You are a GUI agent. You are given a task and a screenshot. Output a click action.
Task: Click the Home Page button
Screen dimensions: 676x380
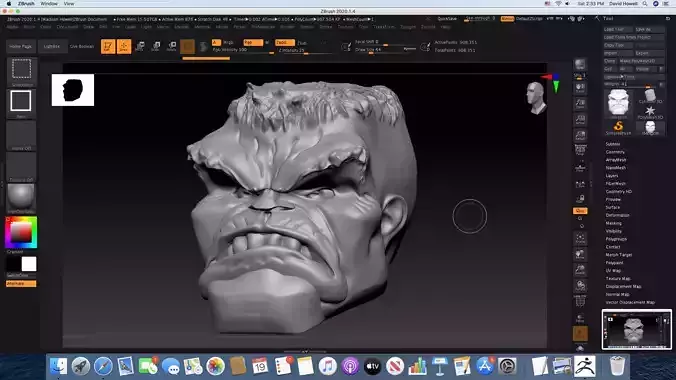point(20,46)
